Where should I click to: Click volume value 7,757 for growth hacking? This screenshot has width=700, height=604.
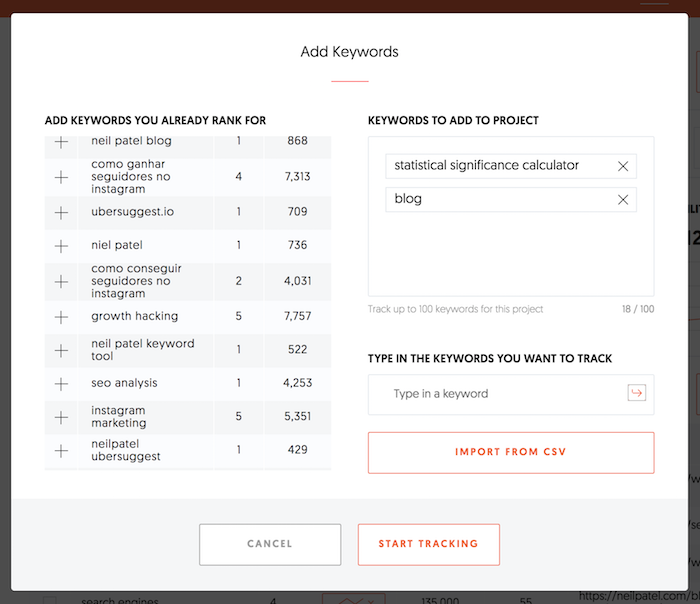click(297, 316)
